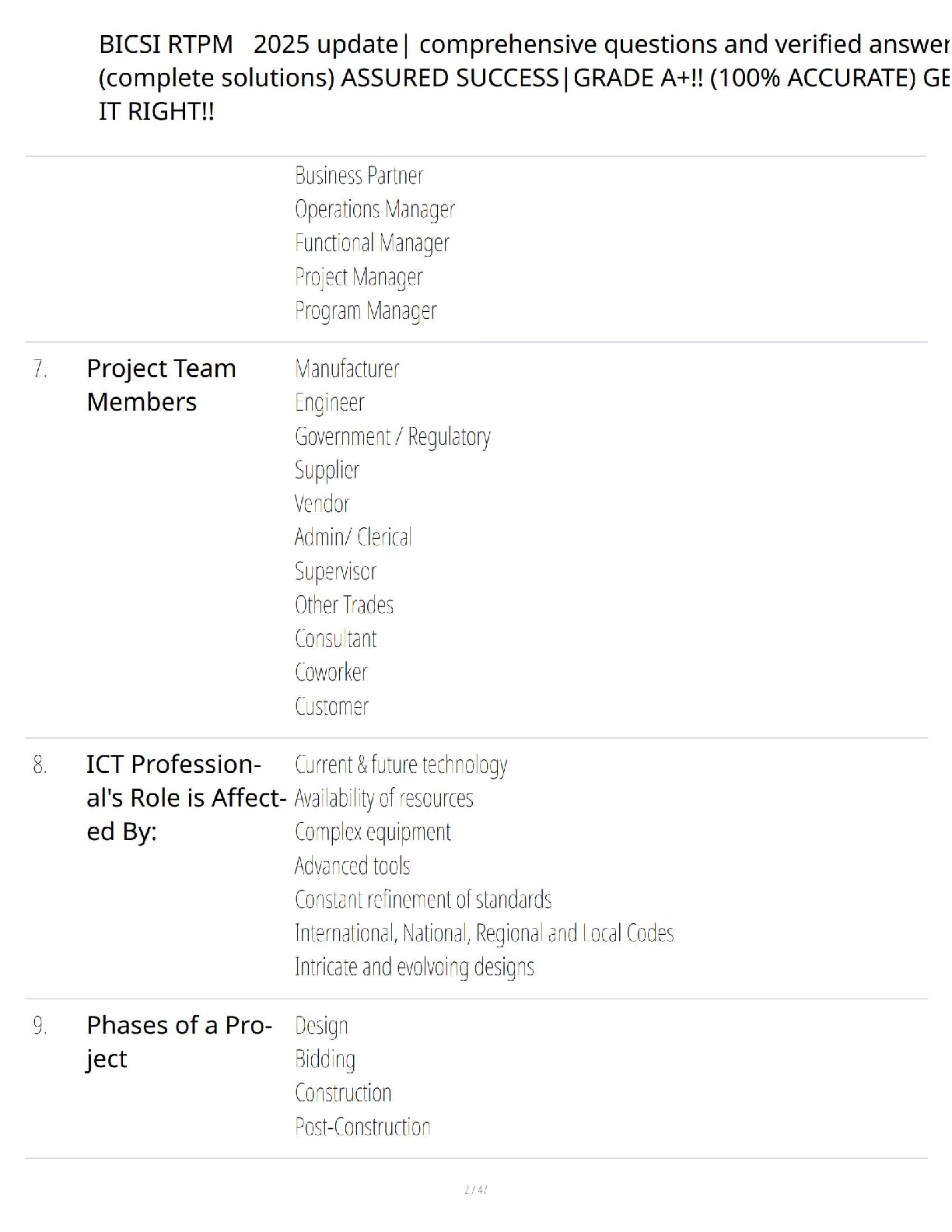
Task: Click the 'Project Team Members' term heading
Action: pos(161,385)
